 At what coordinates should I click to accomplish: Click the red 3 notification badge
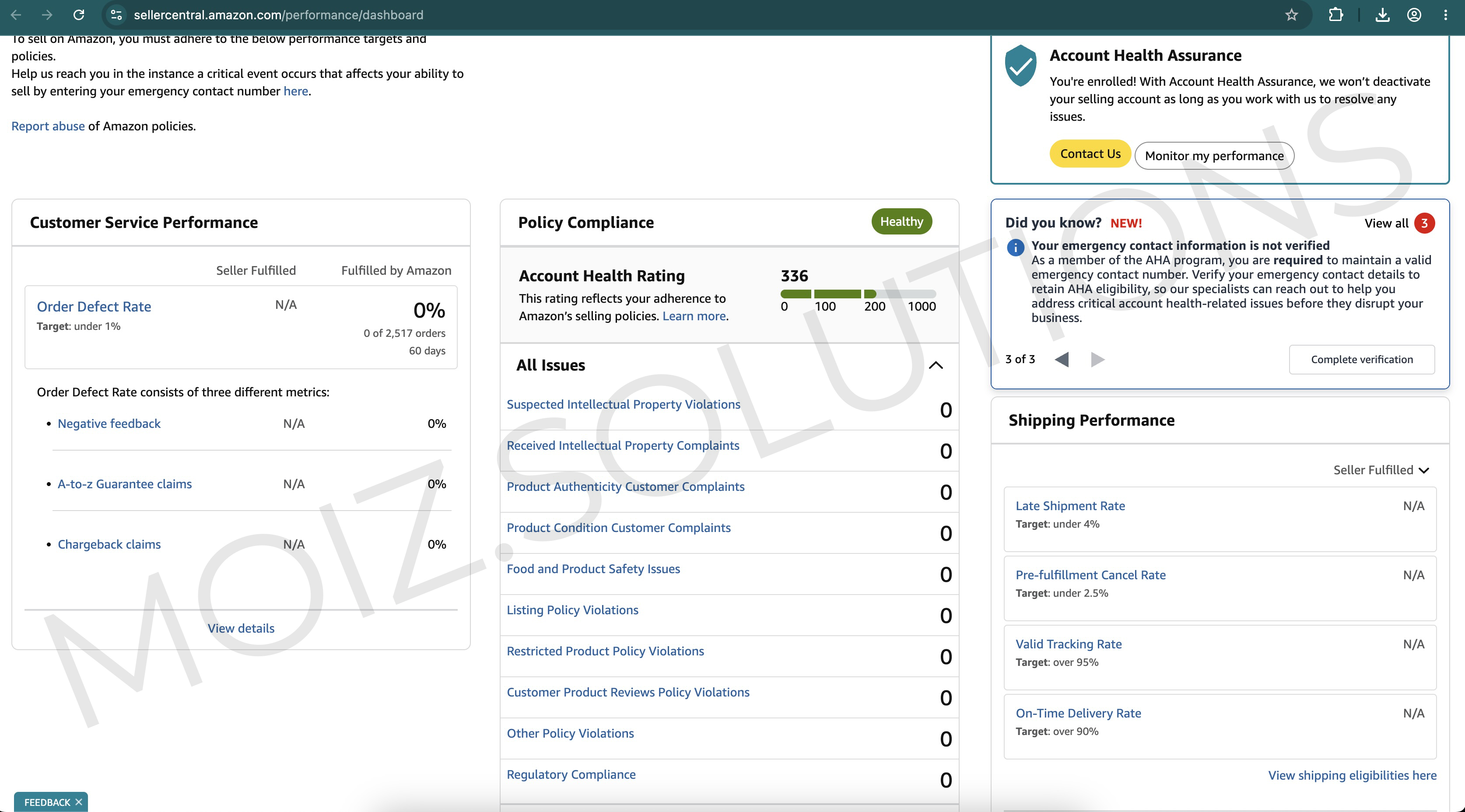coord(1425,223)
